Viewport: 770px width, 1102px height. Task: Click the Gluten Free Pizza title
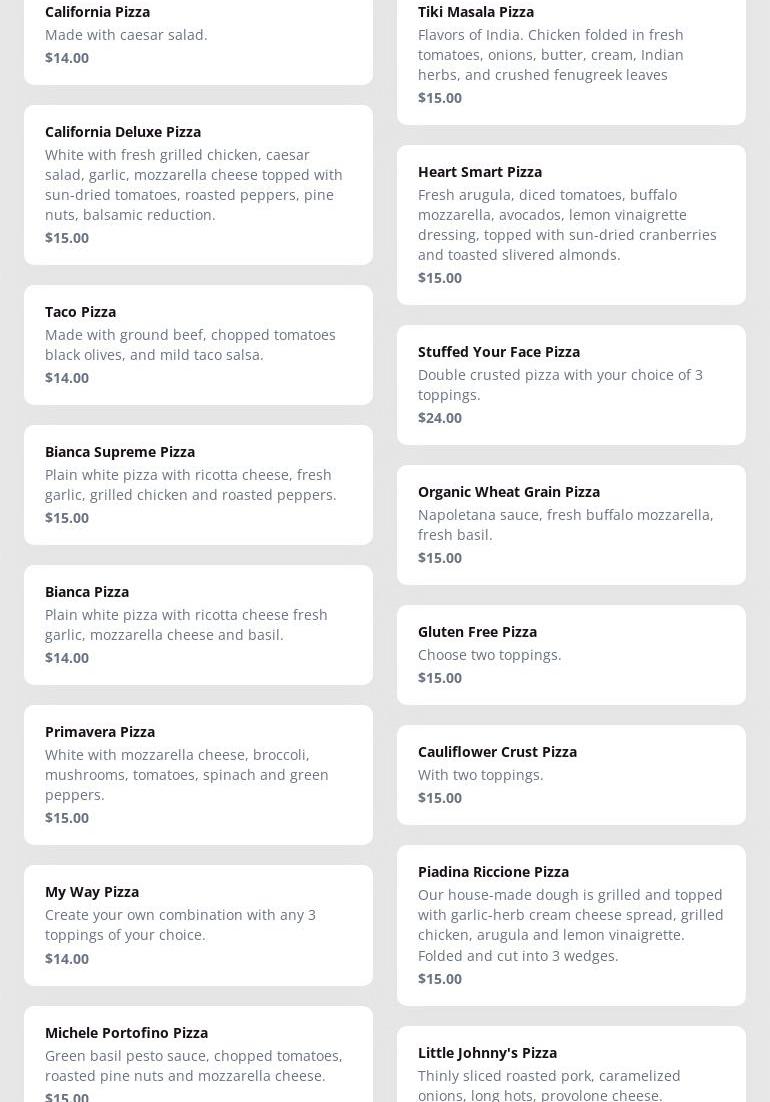477,632
